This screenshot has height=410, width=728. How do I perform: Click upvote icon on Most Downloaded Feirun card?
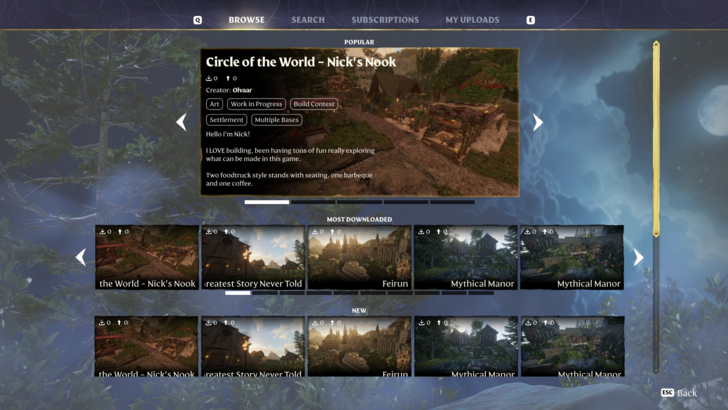[332, 231]
